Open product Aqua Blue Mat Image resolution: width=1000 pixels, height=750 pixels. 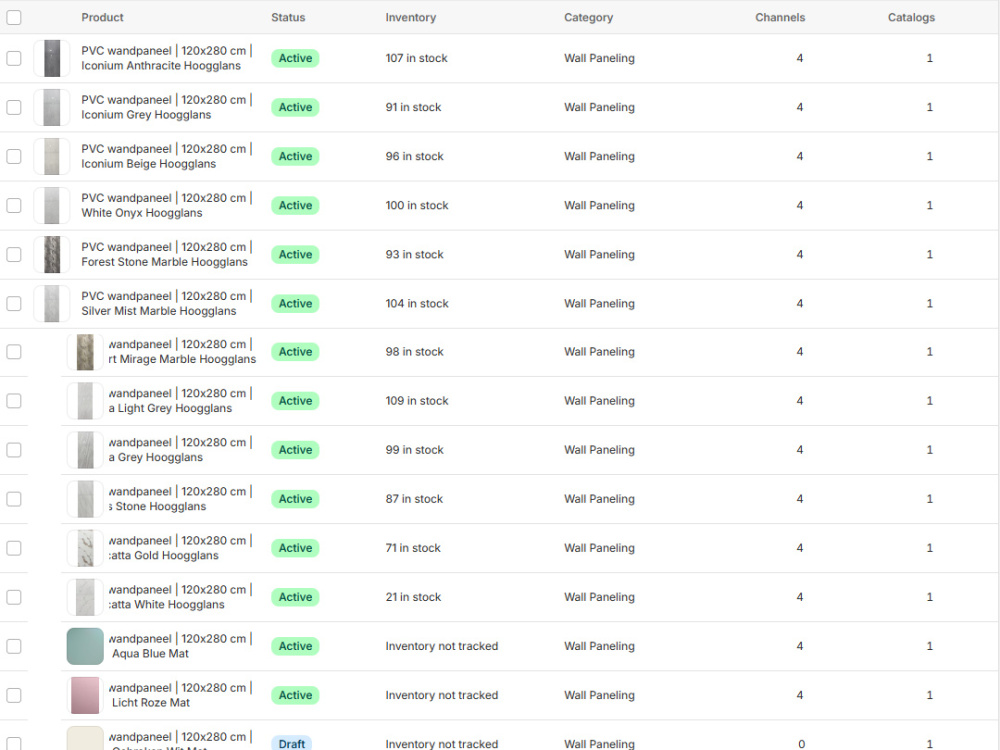(180, 646)
